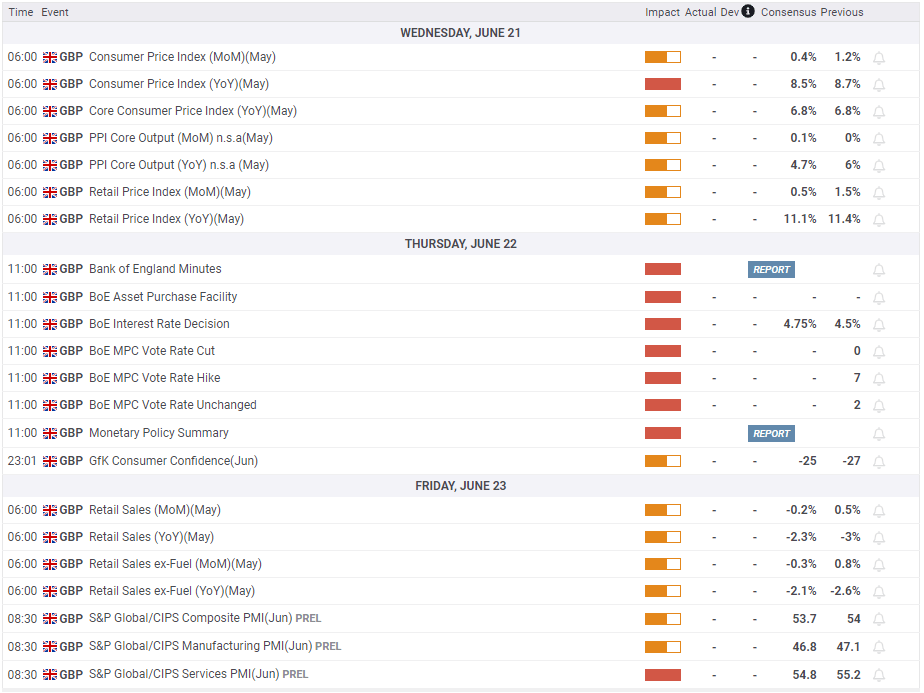Sort by the Impact column header
924x693 pixels.
coord(662,12)
